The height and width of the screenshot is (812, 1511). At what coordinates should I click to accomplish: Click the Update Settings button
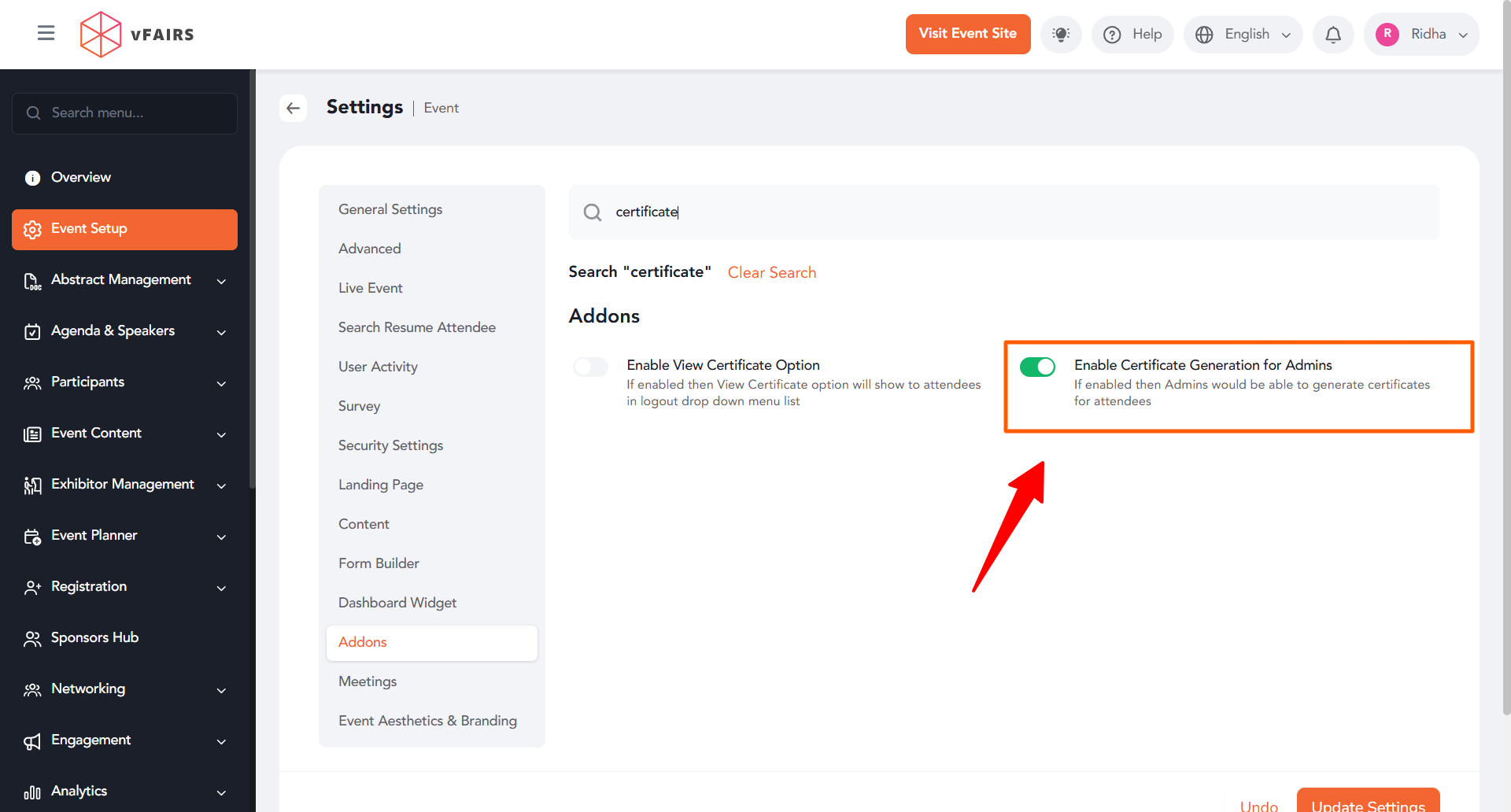coord(1368,803)
